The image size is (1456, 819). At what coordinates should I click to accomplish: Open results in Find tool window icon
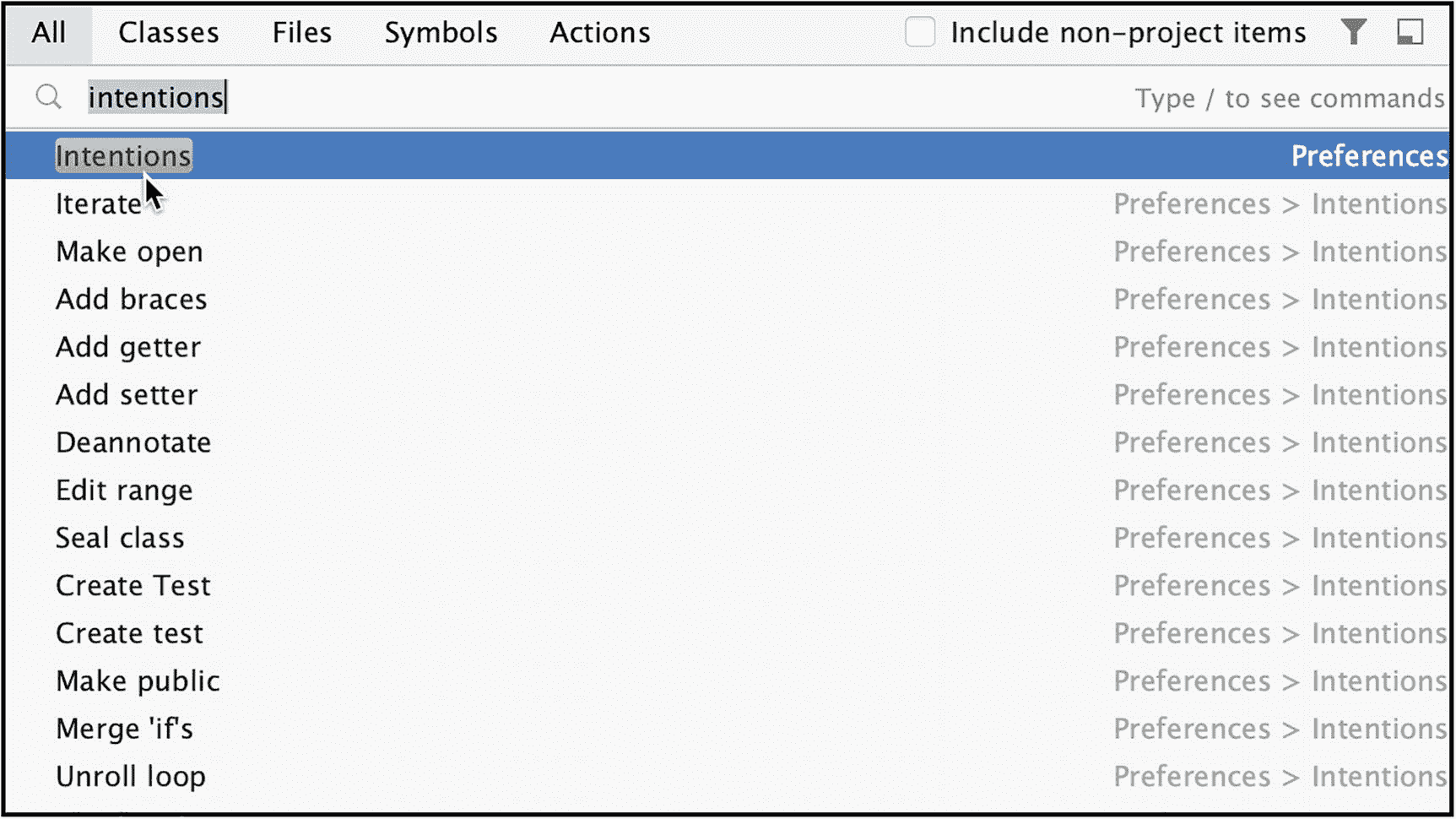tap(1410, 32)
